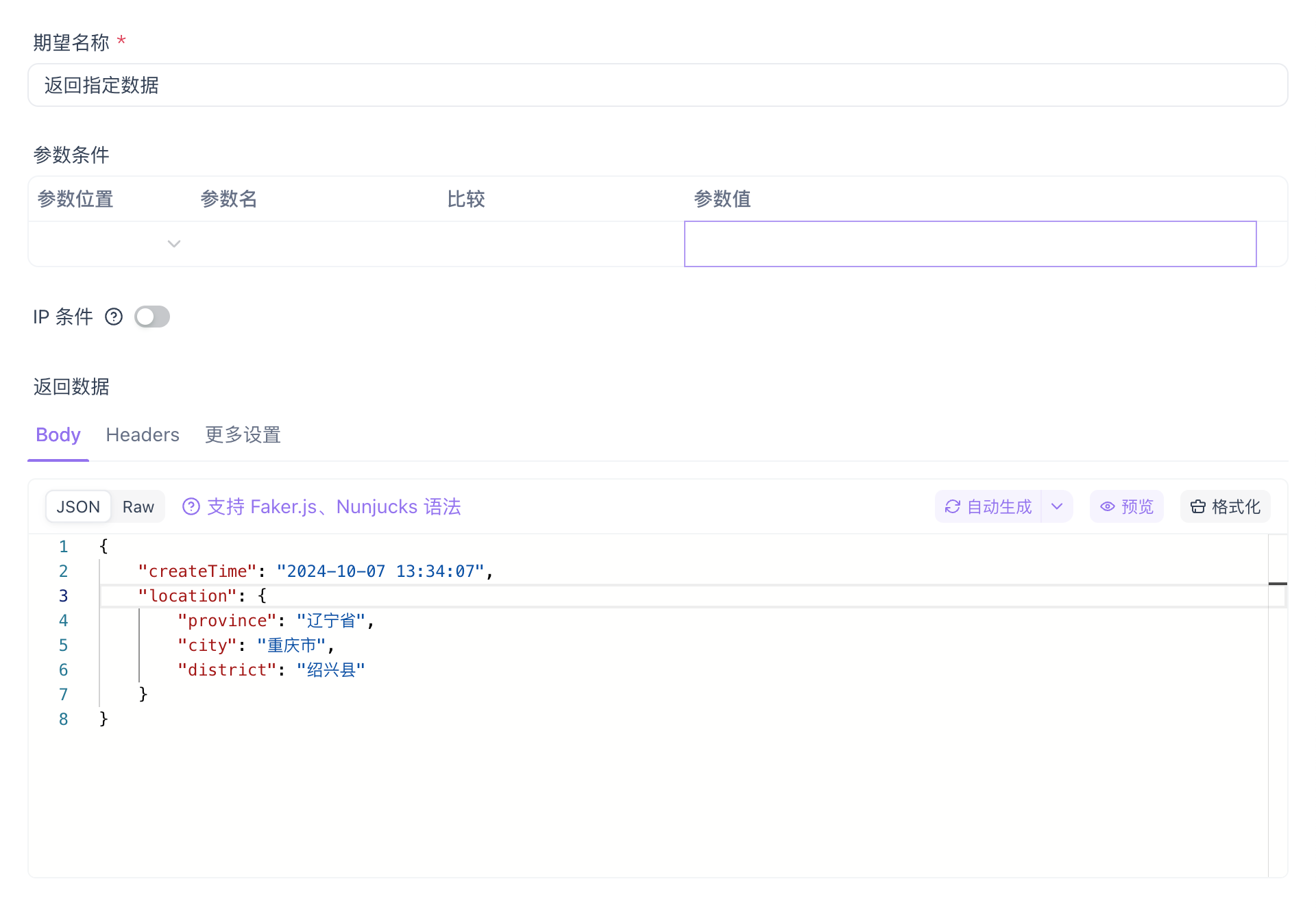The width and height of the screenshot is (1316, 914).
Task: Select the JSON format option
Action: pos(78,506)
